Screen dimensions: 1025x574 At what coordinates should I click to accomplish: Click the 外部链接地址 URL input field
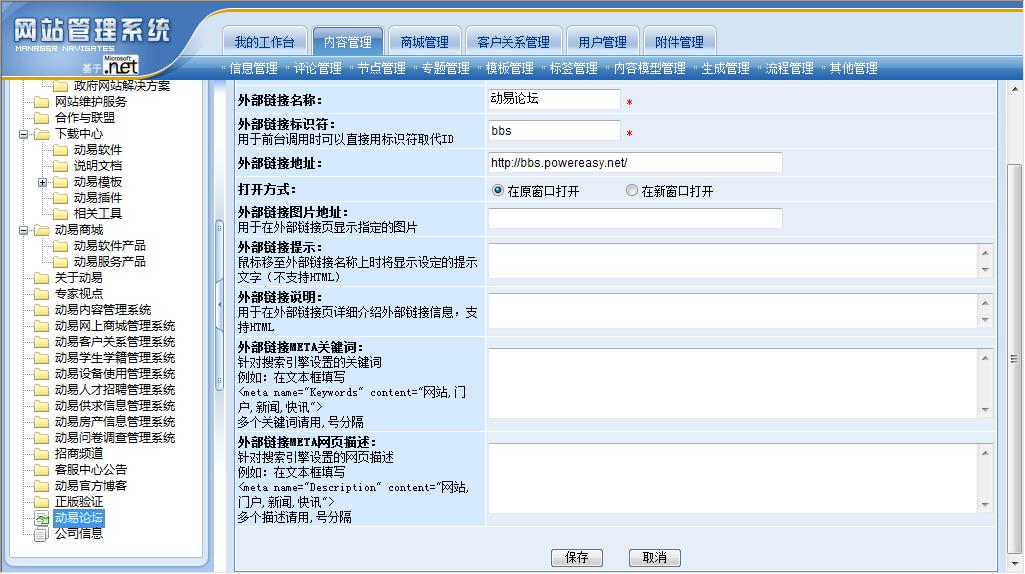(x=635, y=162)
